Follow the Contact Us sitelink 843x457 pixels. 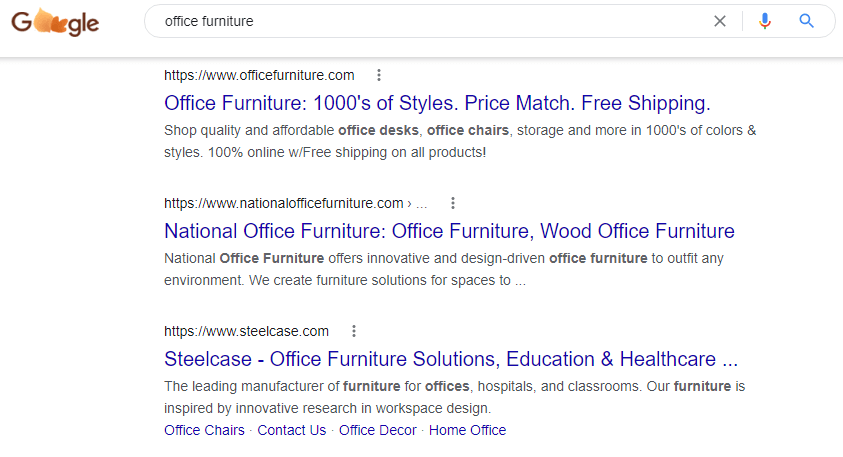pos(291,430)
